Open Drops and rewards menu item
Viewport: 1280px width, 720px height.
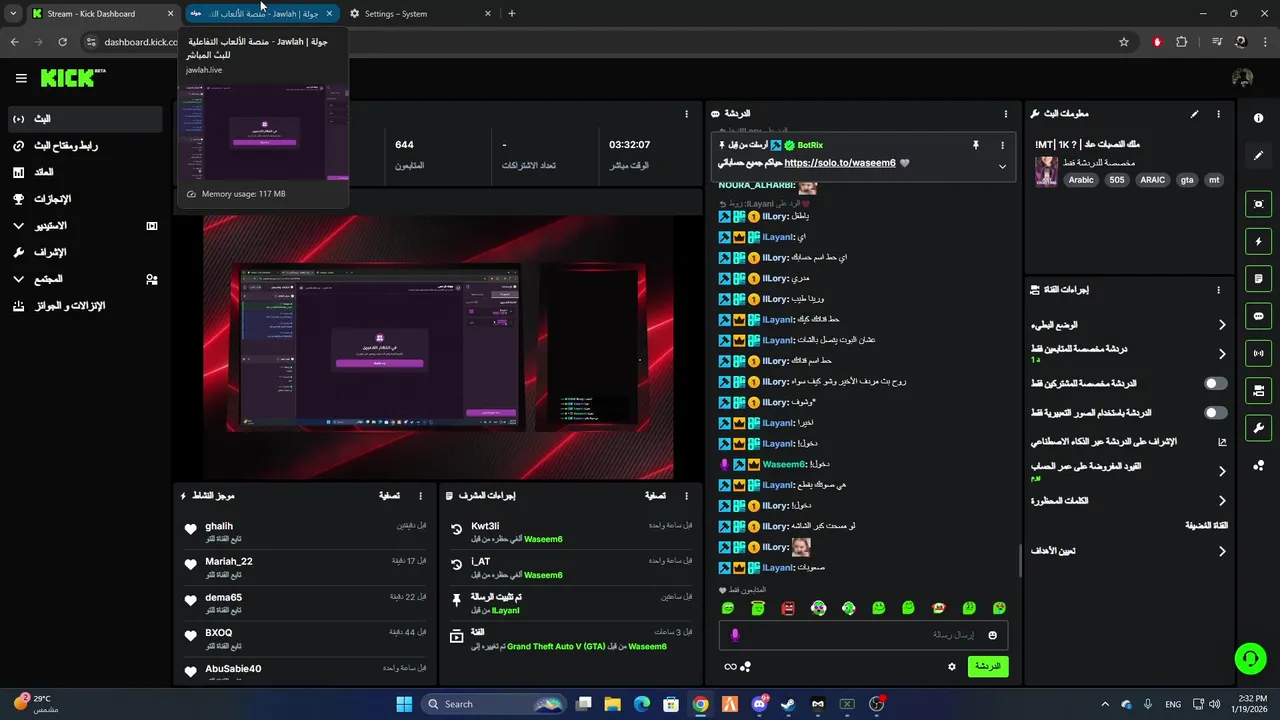coord(85,306)
